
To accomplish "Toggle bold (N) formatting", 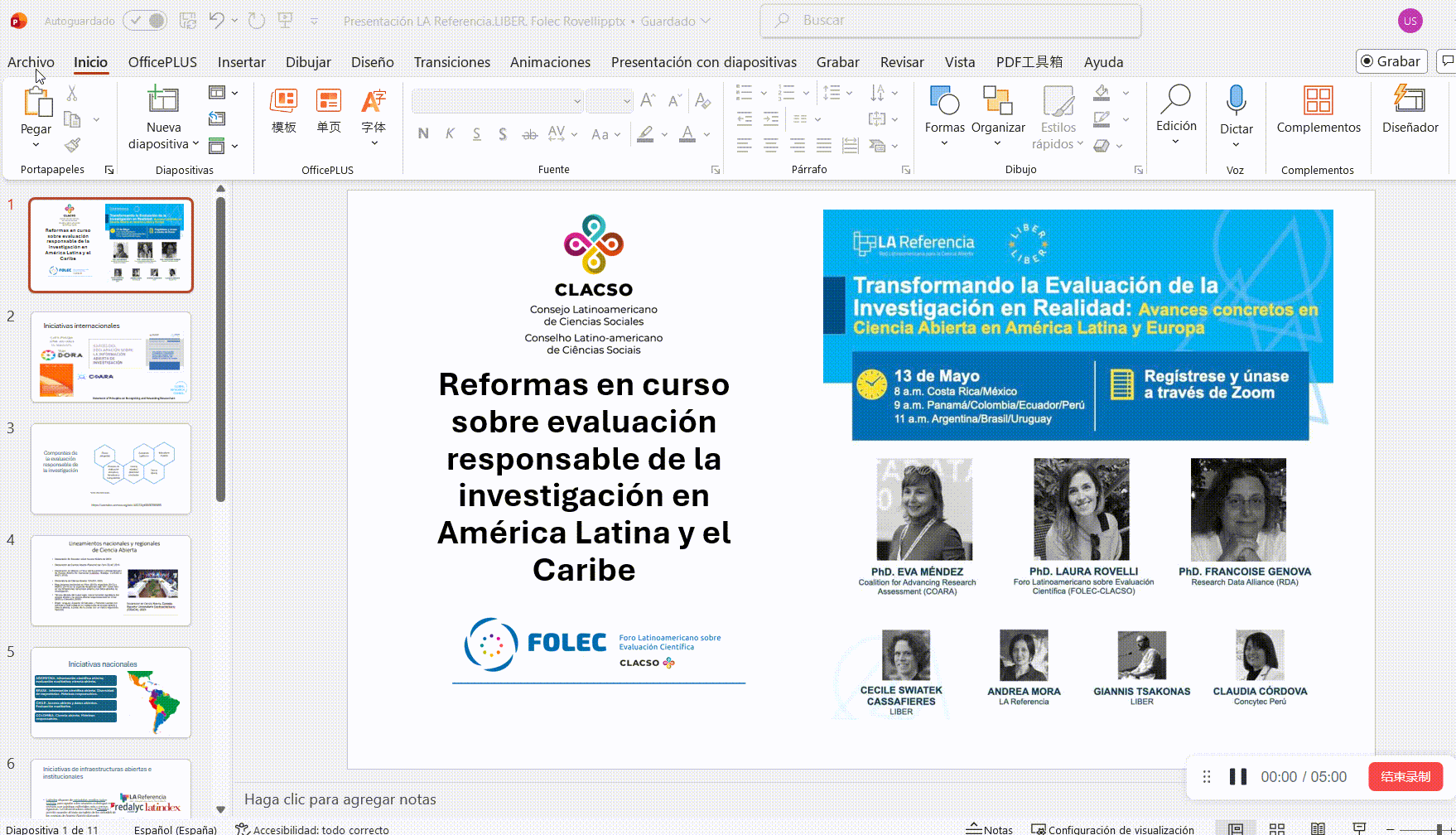I will [423, 133].
